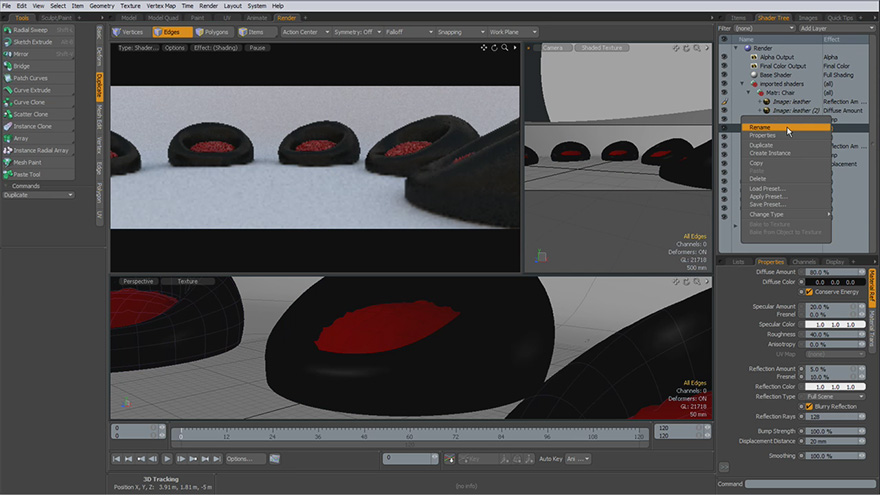
Task: Click the Perspective viewport button
Action: (138, 281)
